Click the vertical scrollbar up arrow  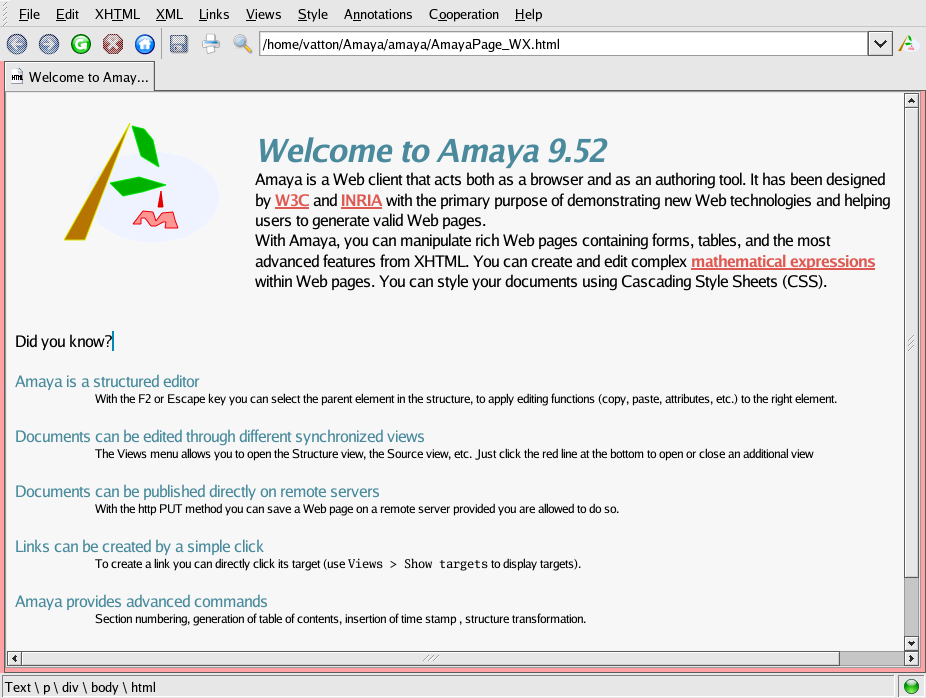click(x=911, y=100)
